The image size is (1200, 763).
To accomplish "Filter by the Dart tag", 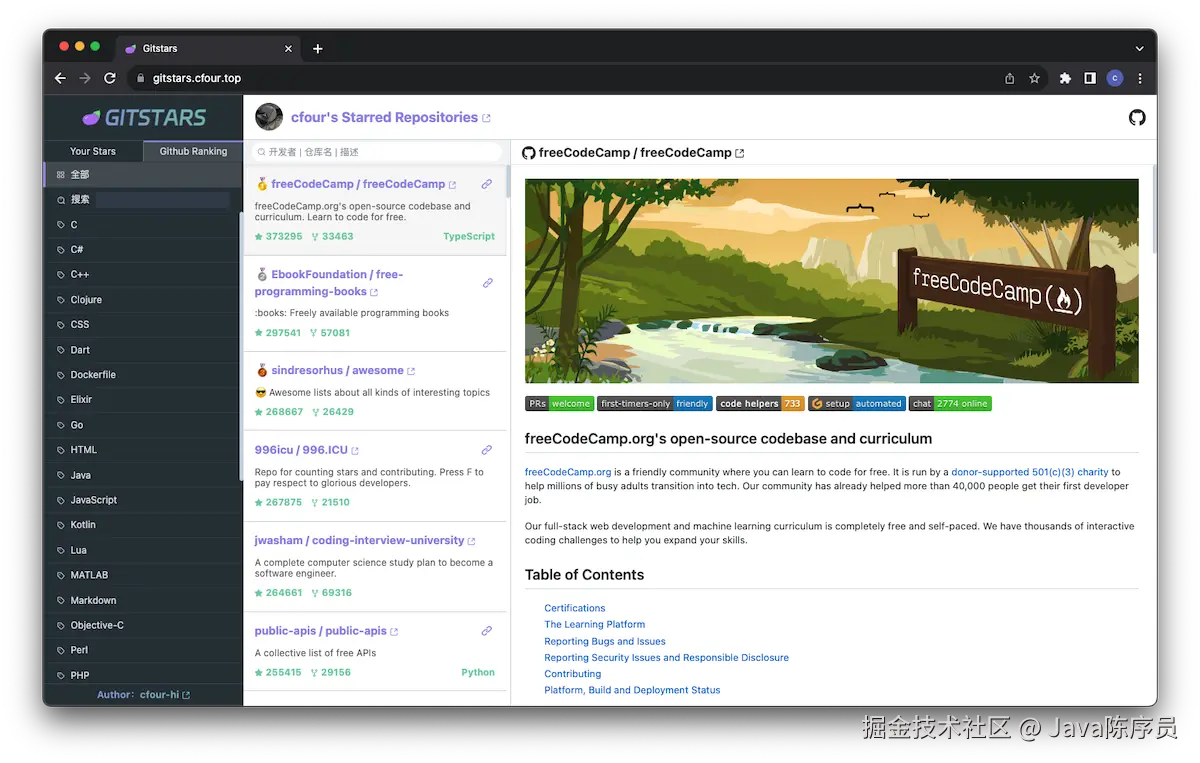I will tap(143, 350).
